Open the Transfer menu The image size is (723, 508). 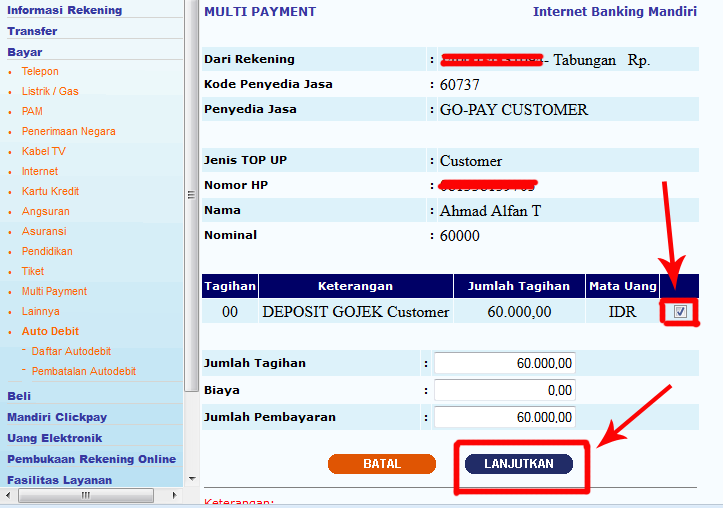[32, 31]
